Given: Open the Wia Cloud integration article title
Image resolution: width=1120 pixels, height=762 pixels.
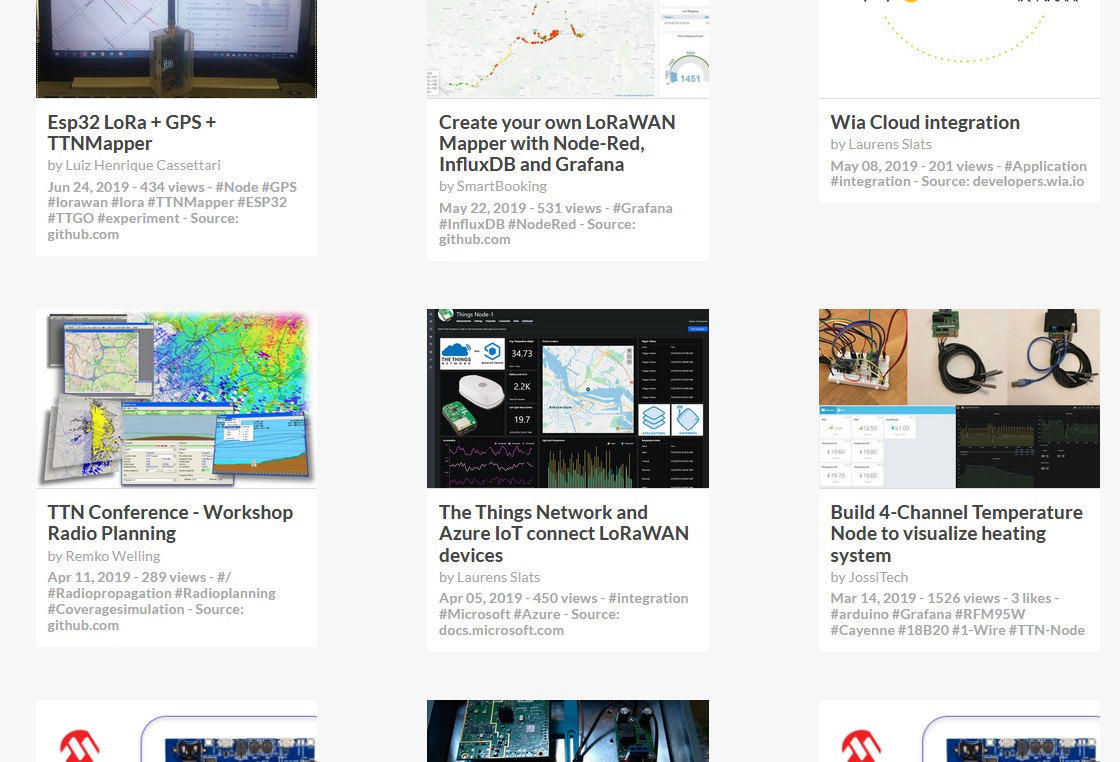Looking at the screenshot, I should point(925,122).
